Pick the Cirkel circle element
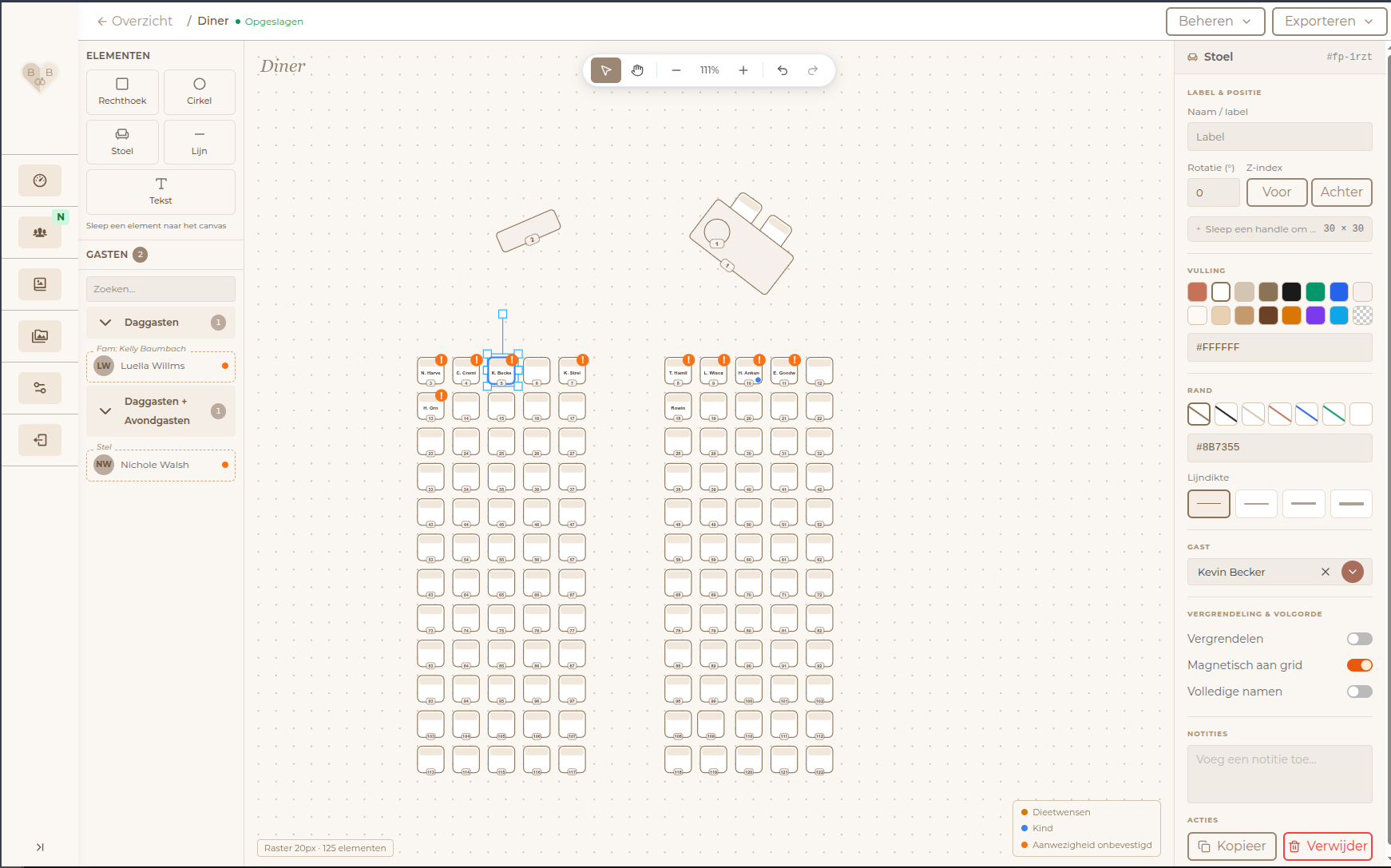 200,92
